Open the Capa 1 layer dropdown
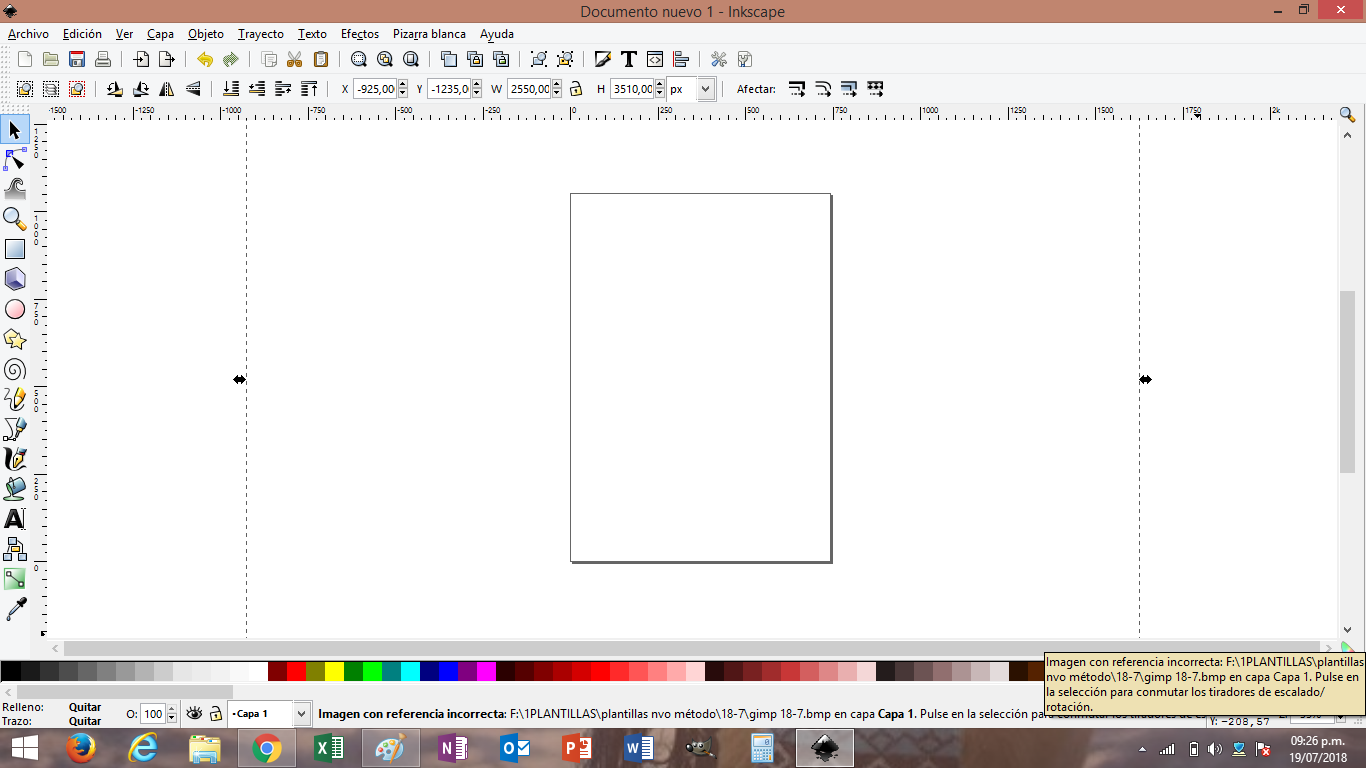This screenshot has width=1366, height=768. 301,714
